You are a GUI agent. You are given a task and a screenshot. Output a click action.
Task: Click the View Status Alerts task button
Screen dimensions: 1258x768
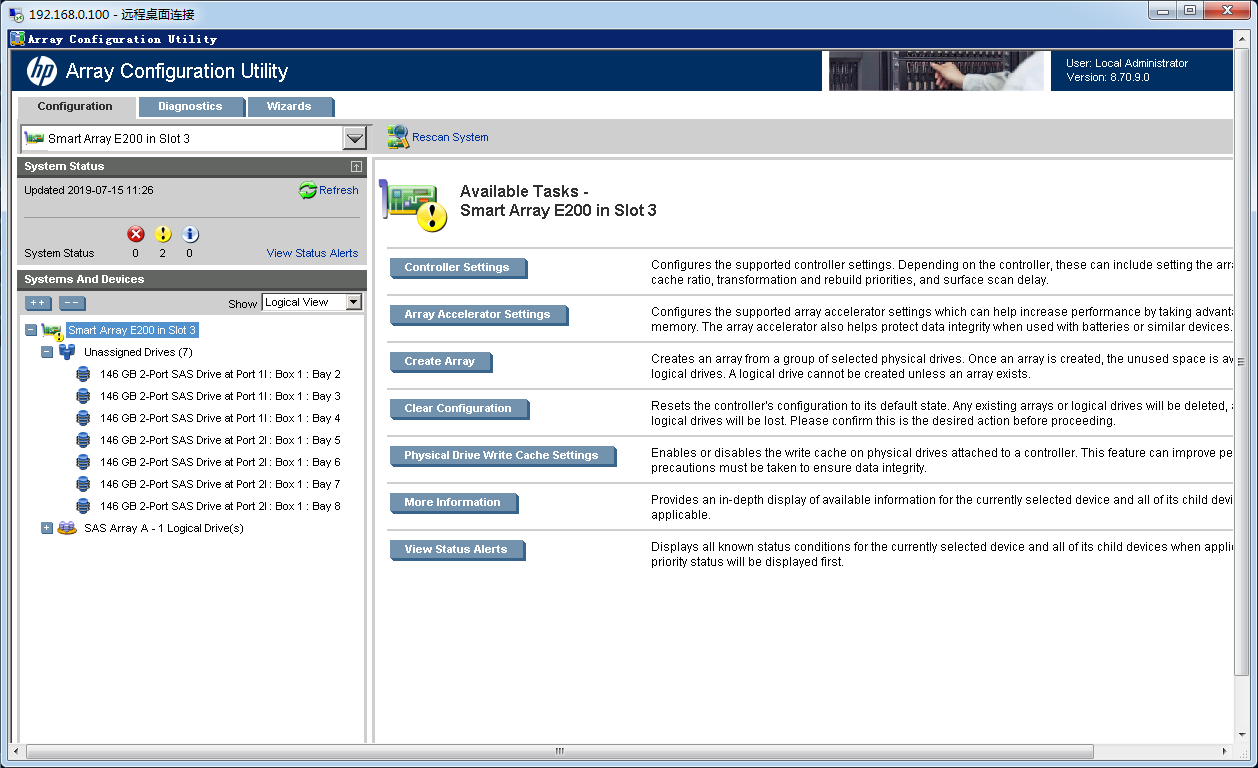(457, 550)
